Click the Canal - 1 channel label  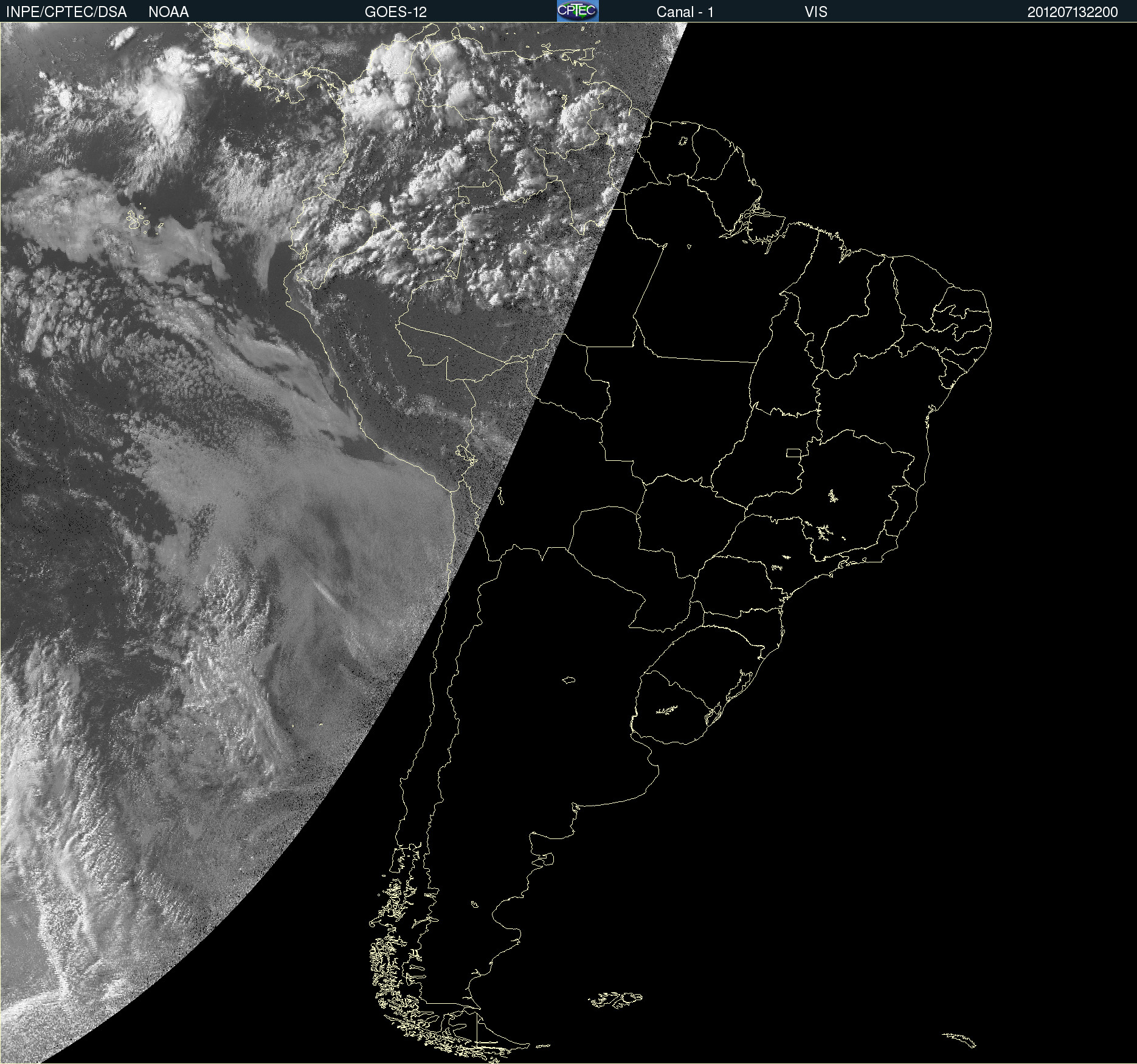[x=685, y=12]
